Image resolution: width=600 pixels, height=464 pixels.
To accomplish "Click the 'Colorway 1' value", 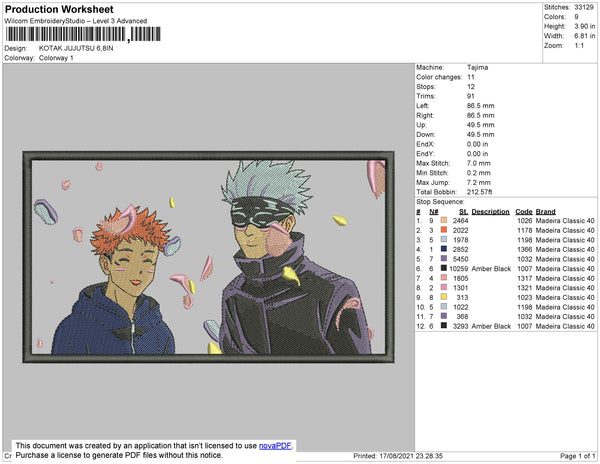I will 56,58.
